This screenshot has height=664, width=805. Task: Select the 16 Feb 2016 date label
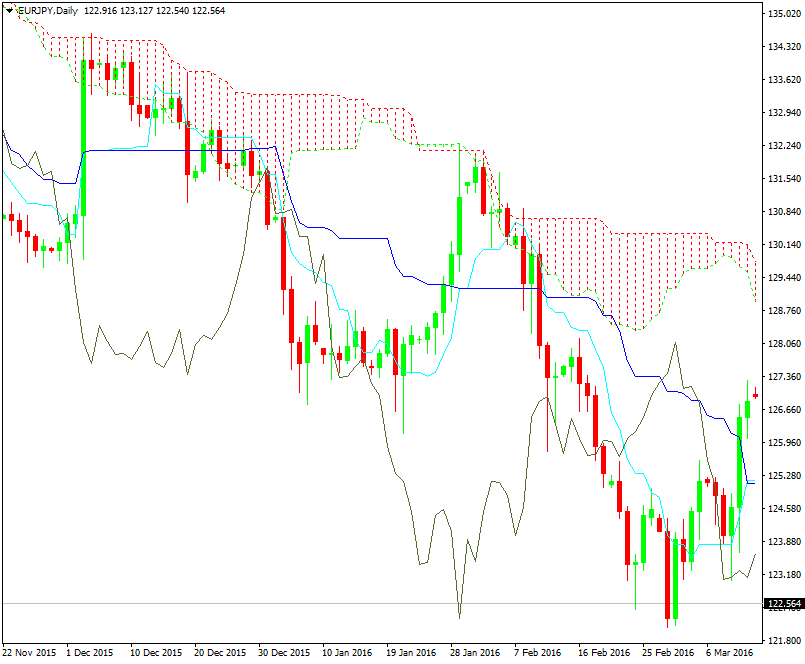(x=603, y=652)
